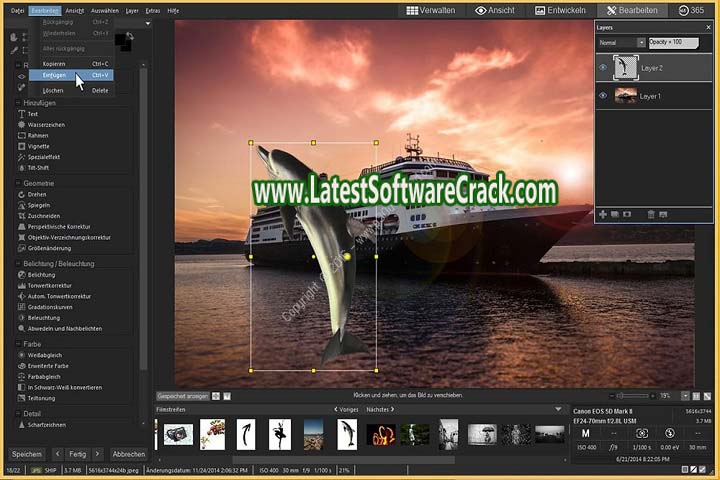Open the Tilt-Shift effect tool
This screenshot has height=480, width=720.
(x=40, y=168)
